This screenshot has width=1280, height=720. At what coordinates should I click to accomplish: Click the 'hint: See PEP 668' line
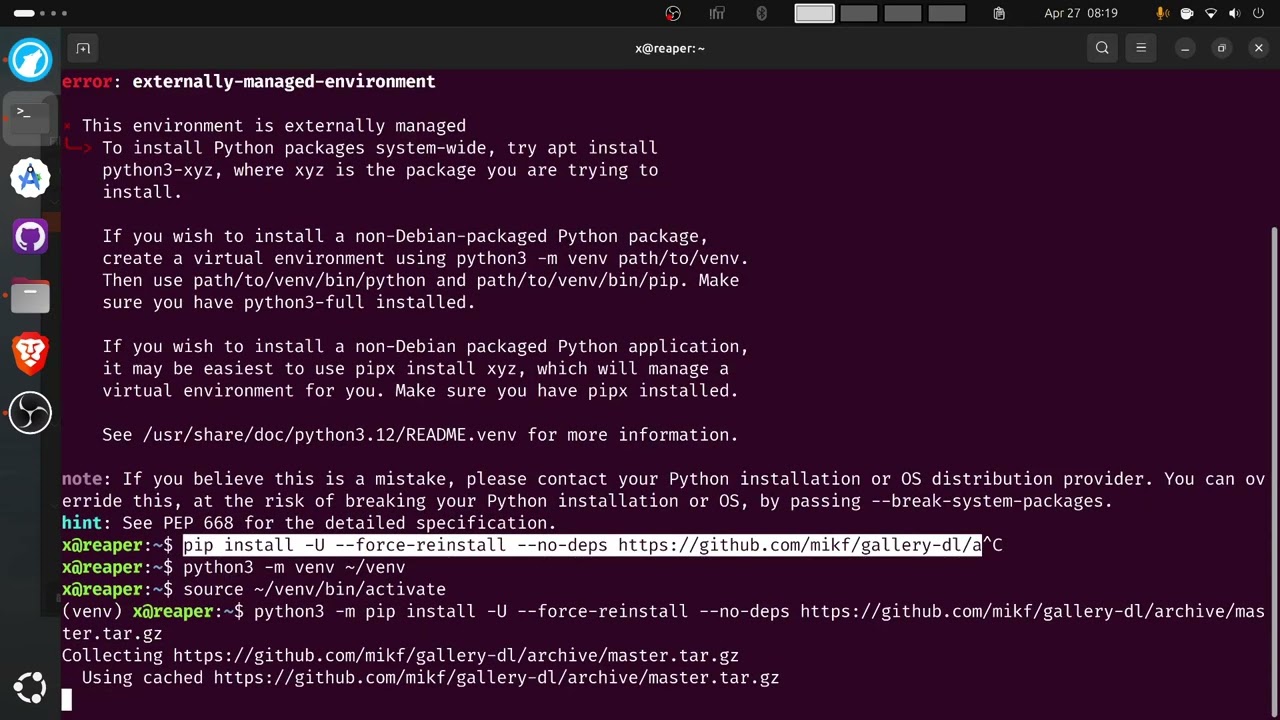pyautogui.click(x=309, y=523)
